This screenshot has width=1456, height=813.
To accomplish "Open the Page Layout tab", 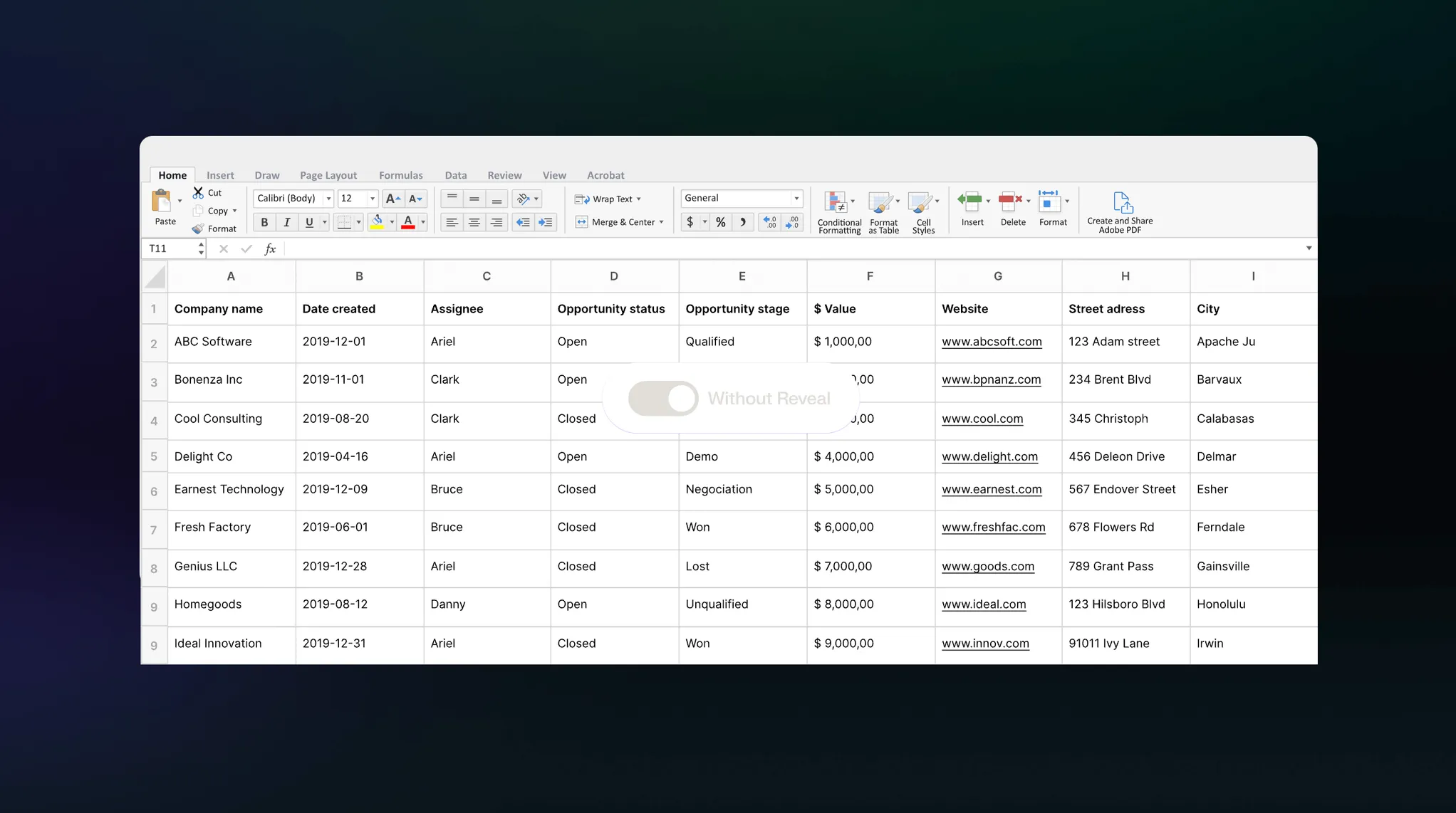I will point(328,175).
